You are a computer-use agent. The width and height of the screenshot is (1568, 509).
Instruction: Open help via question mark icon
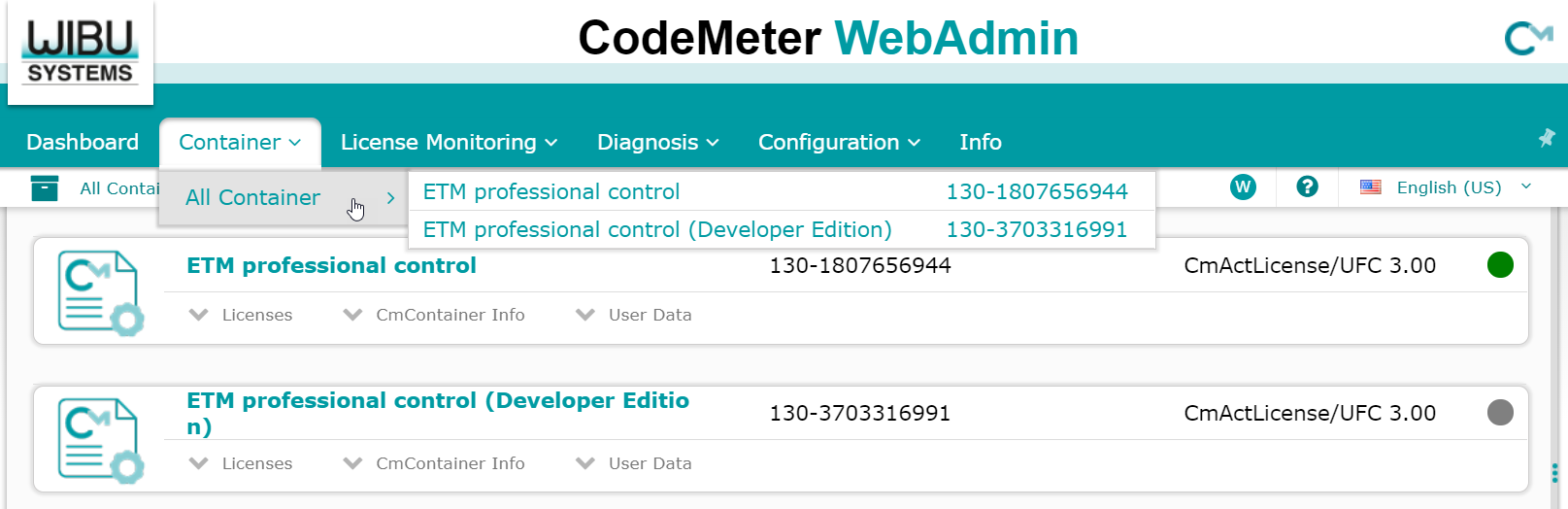point(1307,187)
